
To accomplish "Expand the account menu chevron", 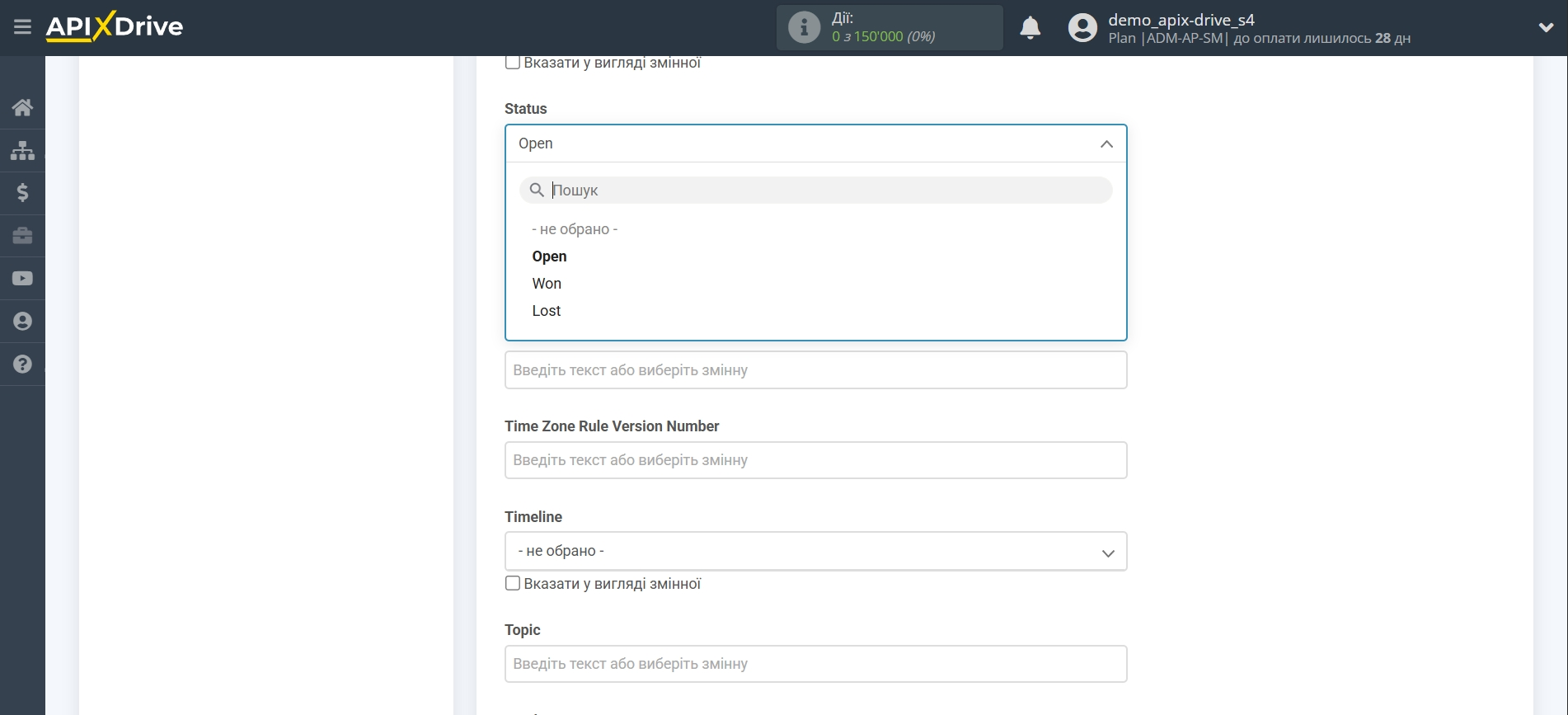I will click(x=1546, y=27).
